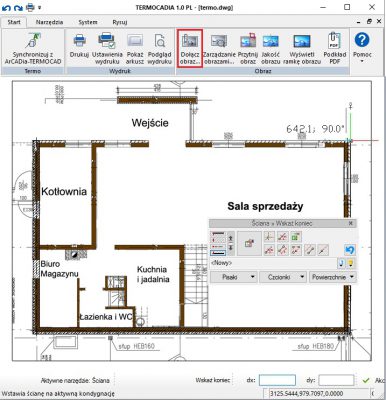
Task: Click the Dołącz obraz attach image icon
Action: tap(190, 49)
